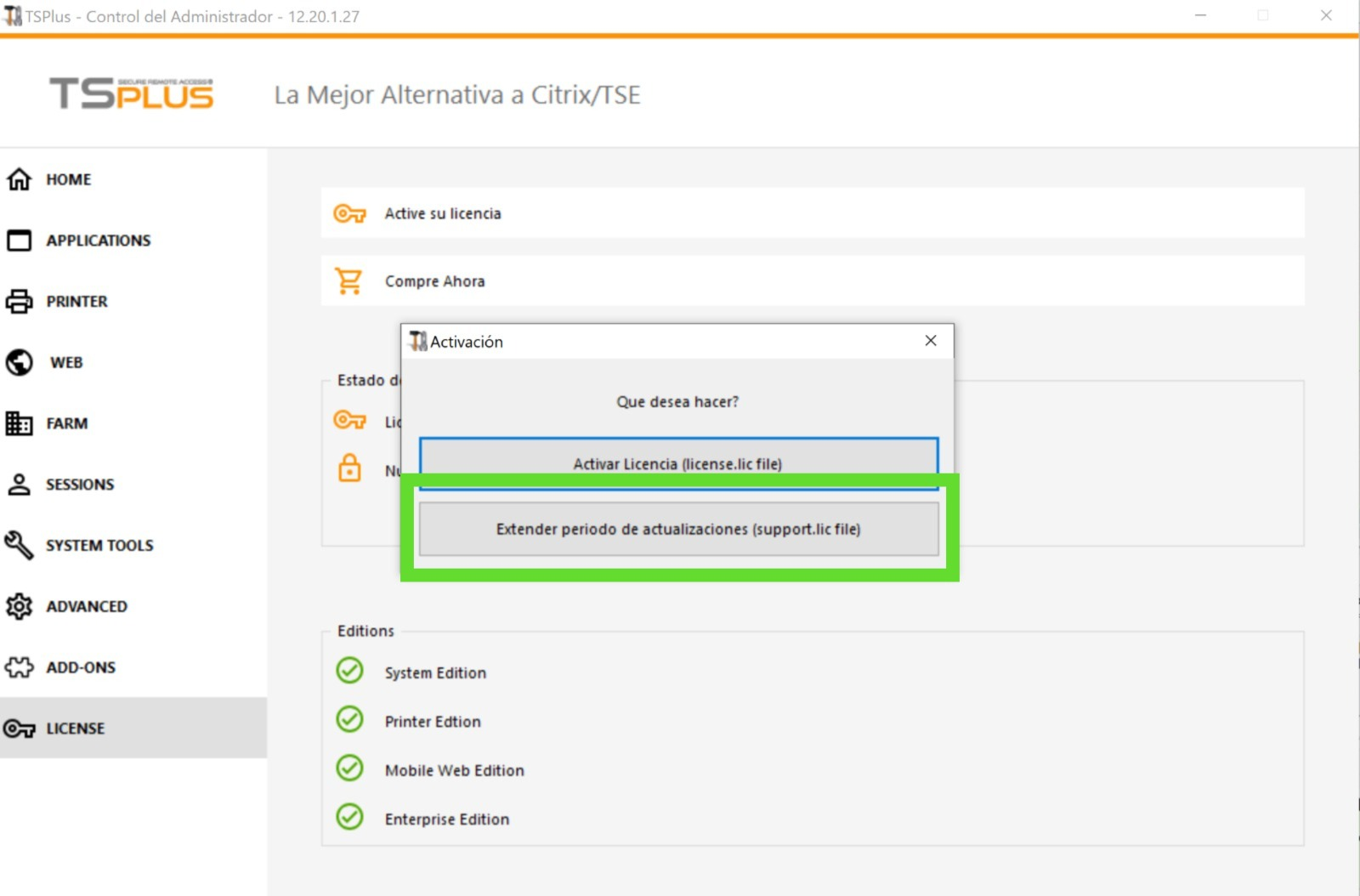
Task: Click the orange key icon in Estado panel
Action: pyautogui.click(x=349, y=420)
